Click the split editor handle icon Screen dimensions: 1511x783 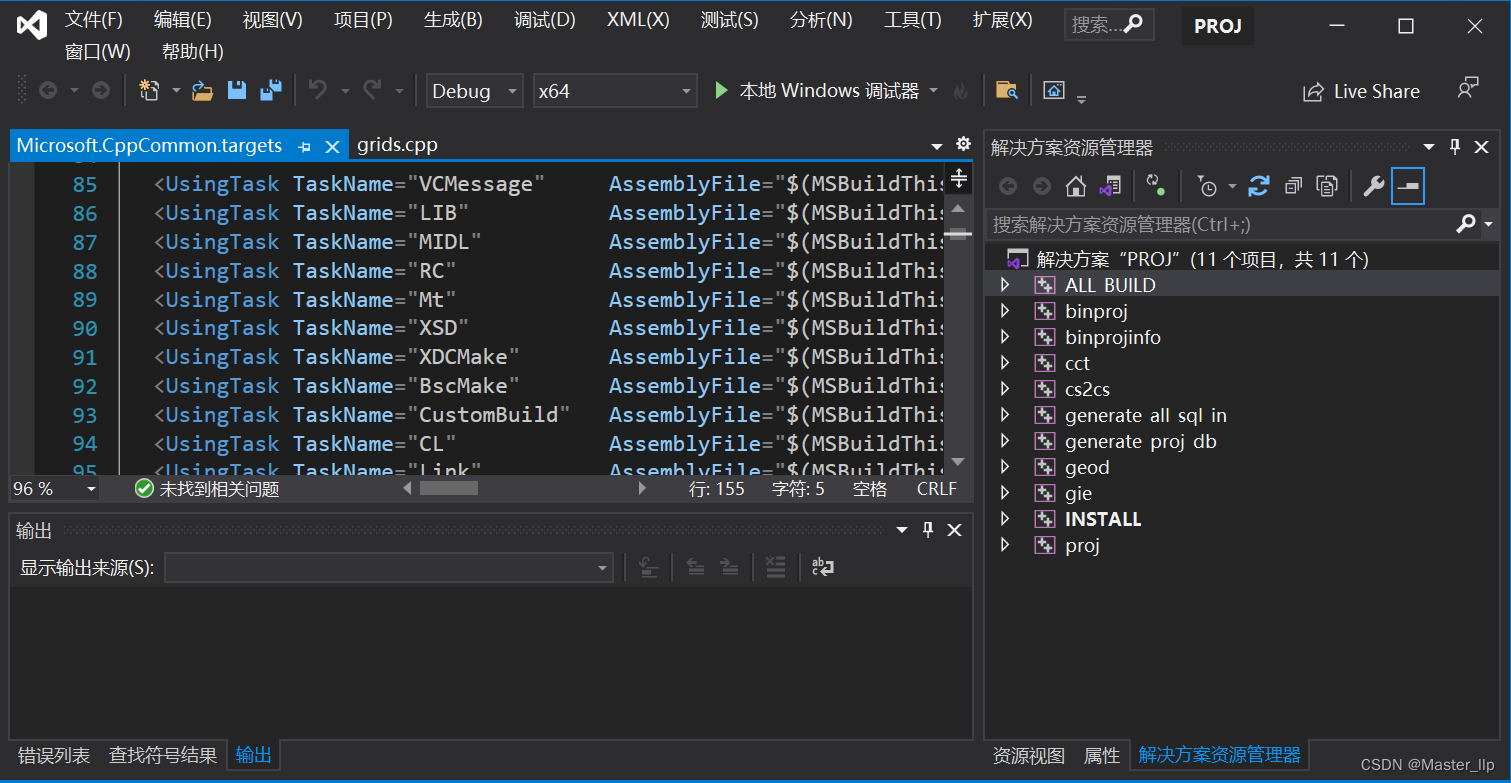pos(959,179)
